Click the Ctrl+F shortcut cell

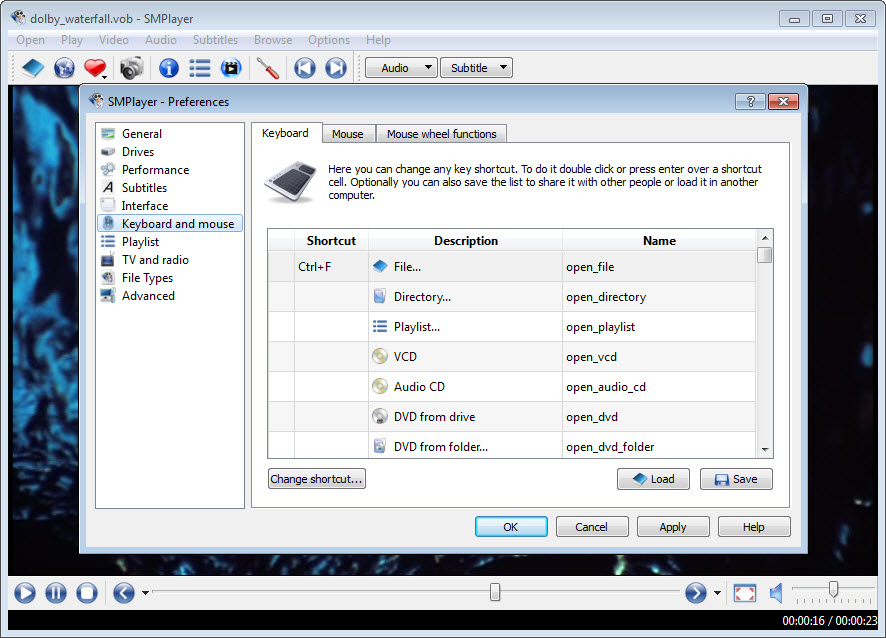click(331, 267)
